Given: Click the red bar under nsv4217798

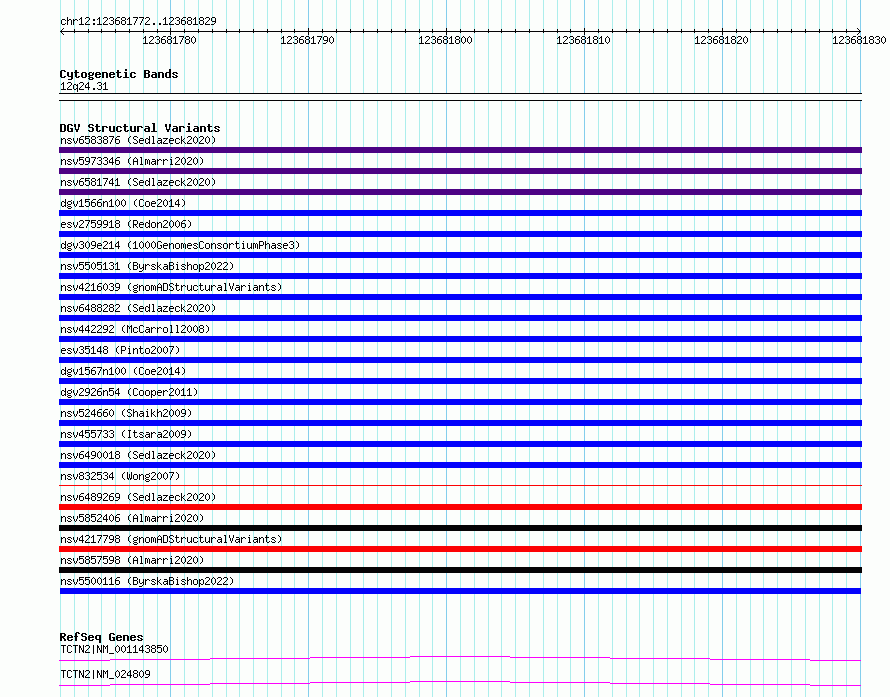Looking at the screenshot, I should pyautogui.click(x=460, y=549).
